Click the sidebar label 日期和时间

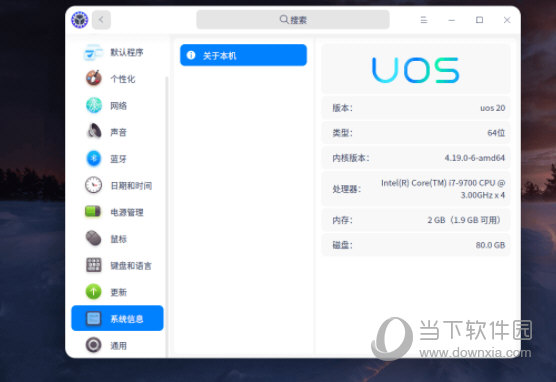[x=131, y=186]
